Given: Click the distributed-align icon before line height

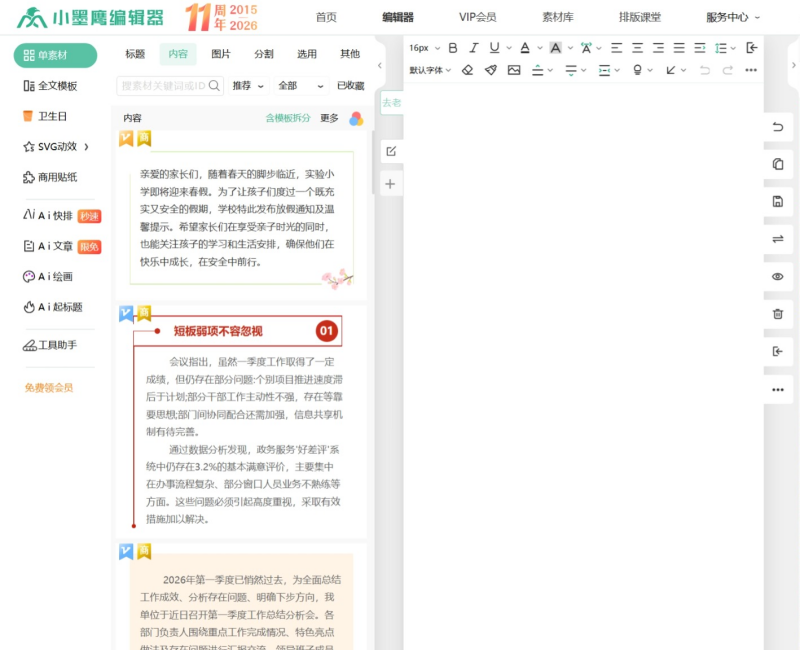Looking at the screenshot, I should (699, 48).
